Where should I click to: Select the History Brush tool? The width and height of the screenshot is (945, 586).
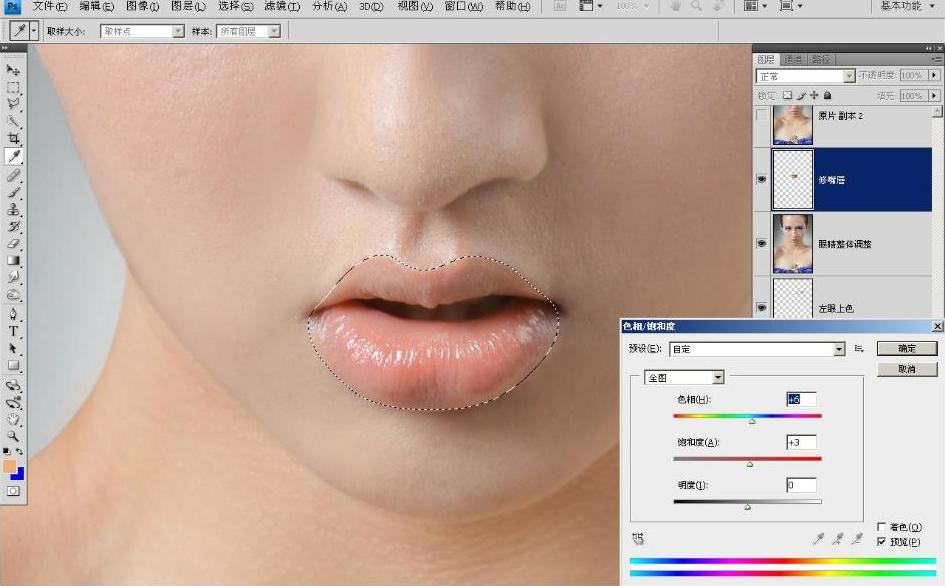pos(13,227)
